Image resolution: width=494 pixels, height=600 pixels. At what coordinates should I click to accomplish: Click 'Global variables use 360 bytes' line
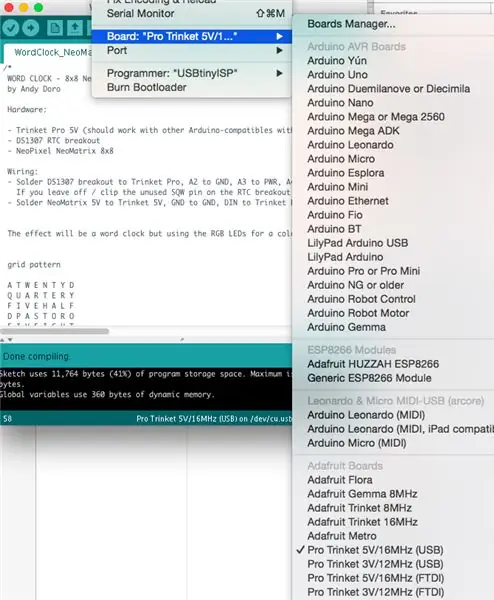pos(107,394)
